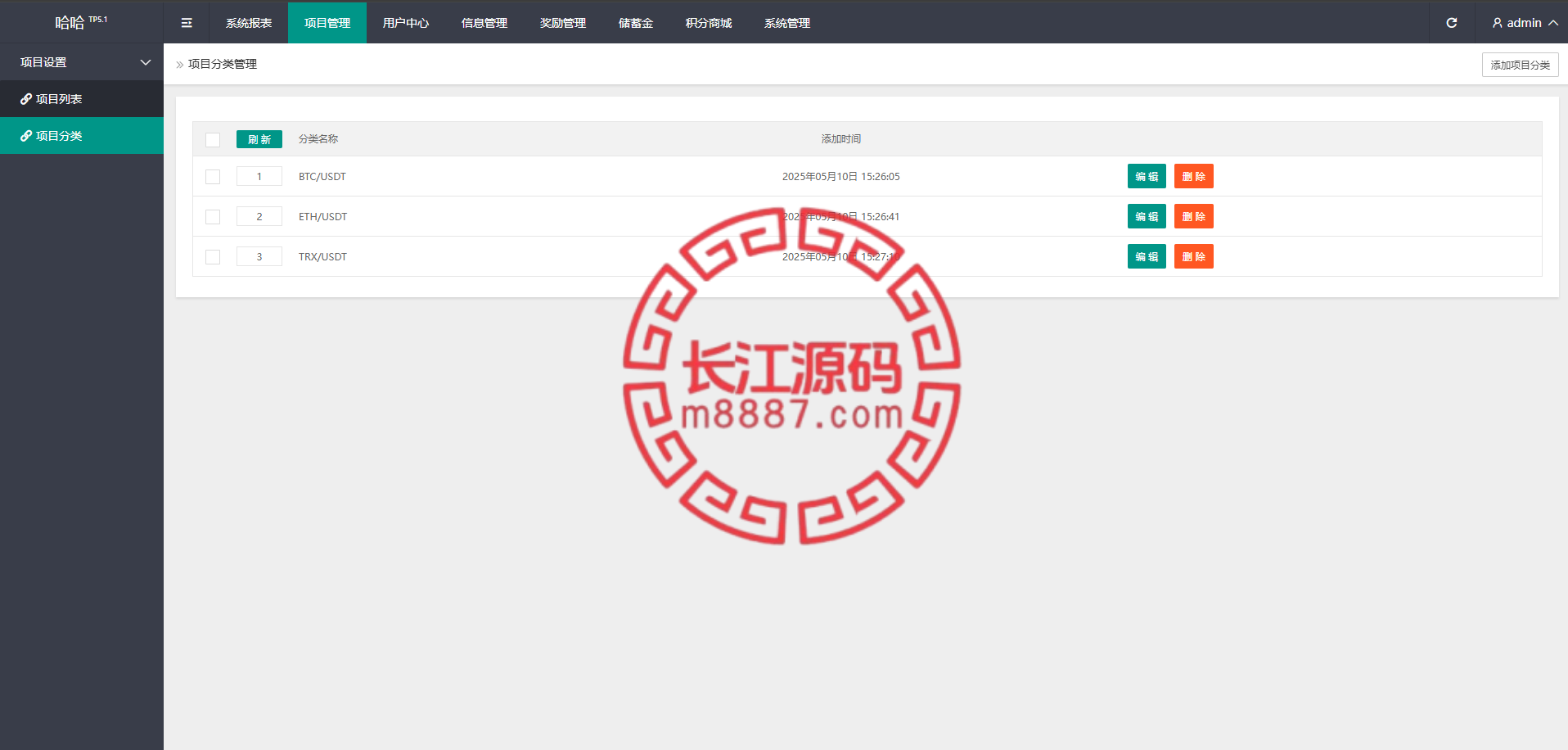Switch to the 项目管理 top menu

point(327,23)
